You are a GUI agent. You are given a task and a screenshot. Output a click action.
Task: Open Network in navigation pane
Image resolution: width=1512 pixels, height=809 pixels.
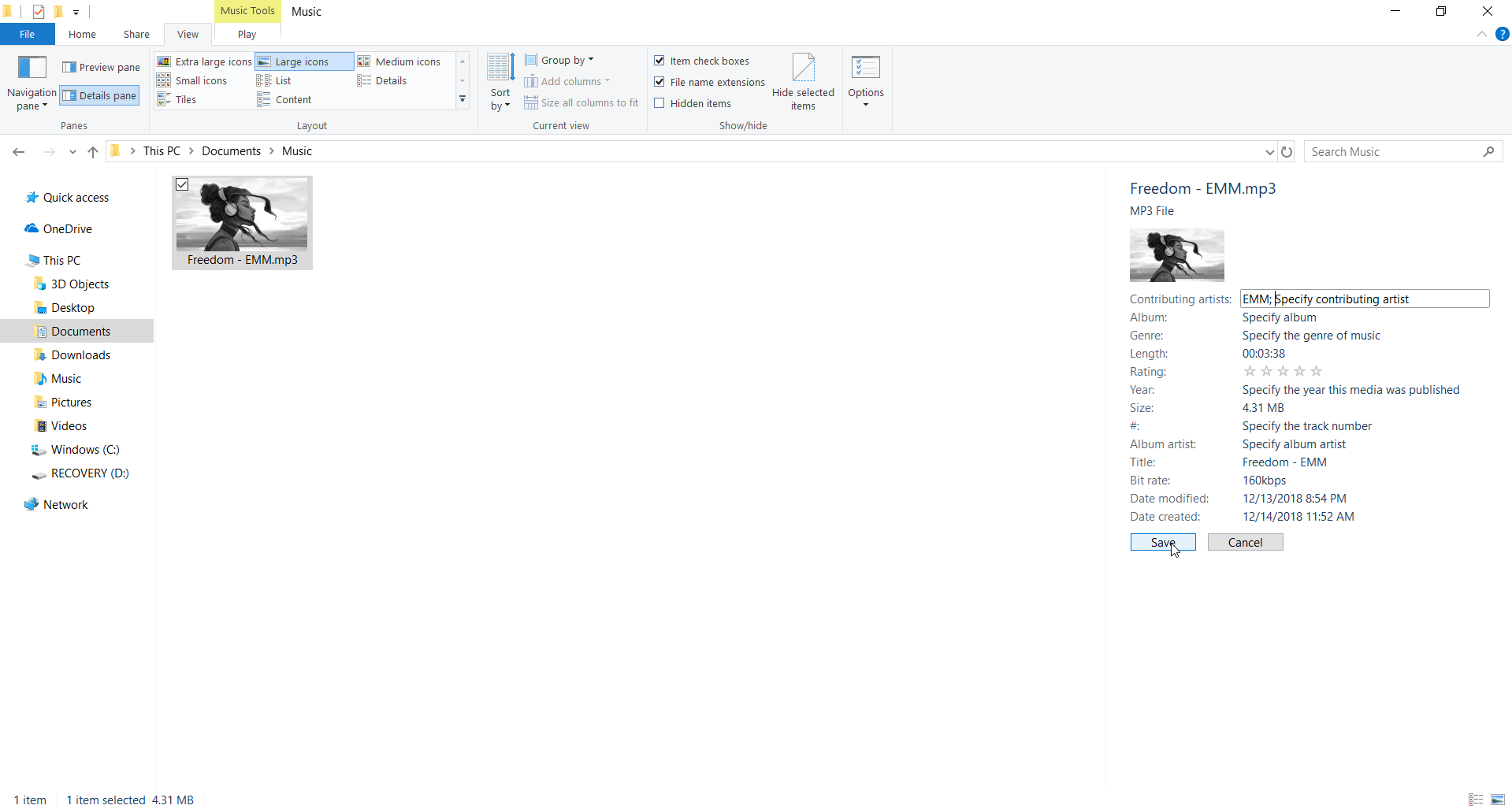pos(65,505)
